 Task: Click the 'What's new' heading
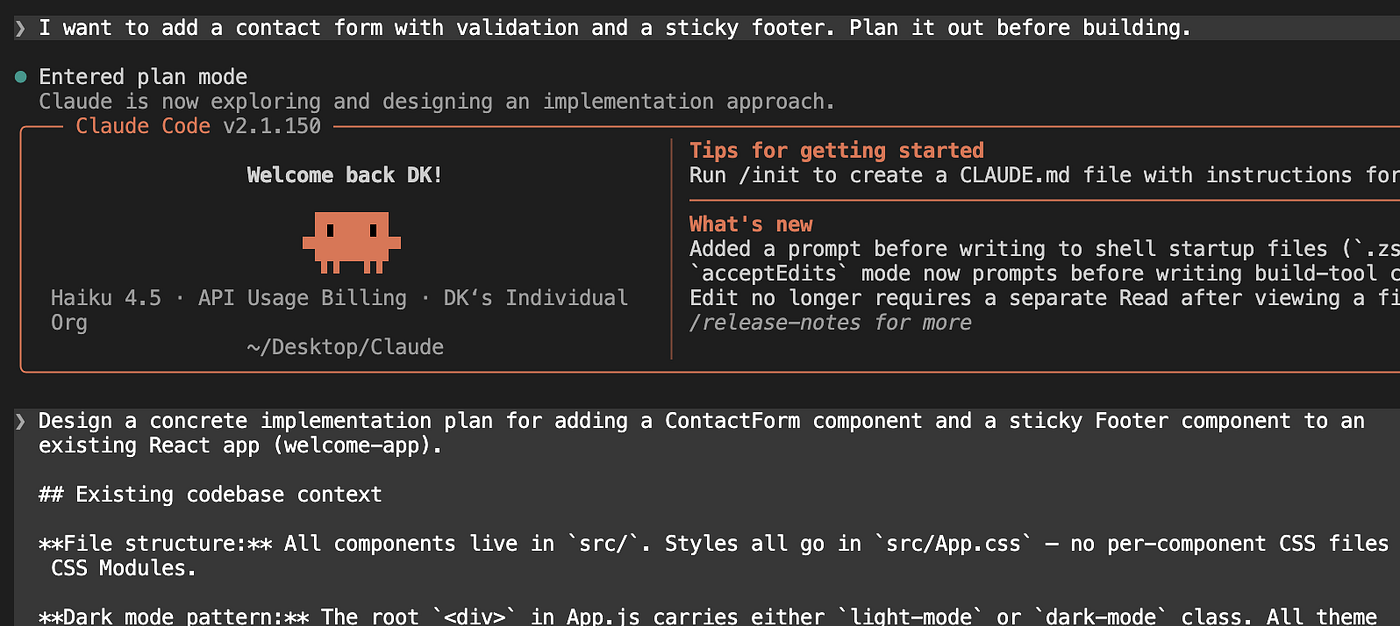751,224
